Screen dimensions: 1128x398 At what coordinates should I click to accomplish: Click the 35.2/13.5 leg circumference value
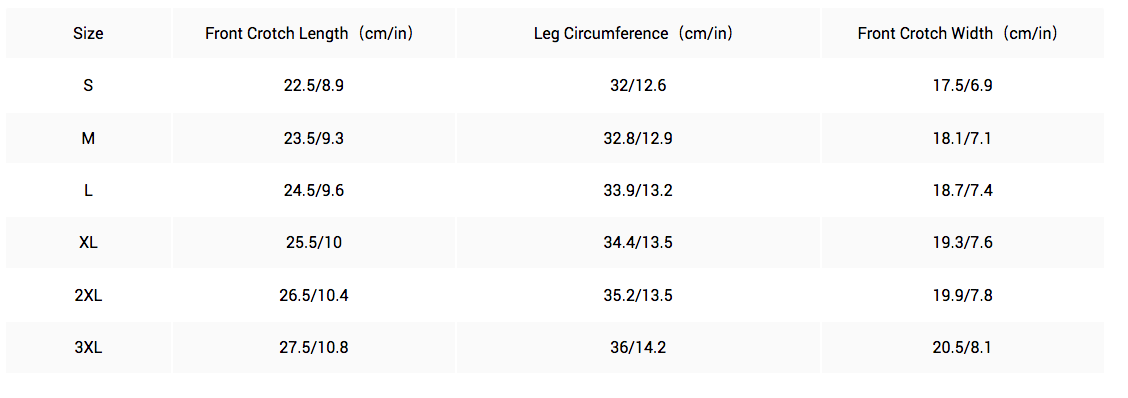click(x=638, y=295)
